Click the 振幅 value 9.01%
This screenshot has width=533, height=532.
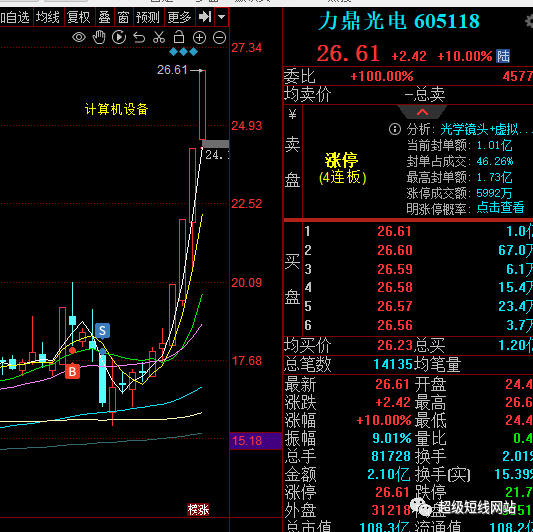(x=392, y=438)
